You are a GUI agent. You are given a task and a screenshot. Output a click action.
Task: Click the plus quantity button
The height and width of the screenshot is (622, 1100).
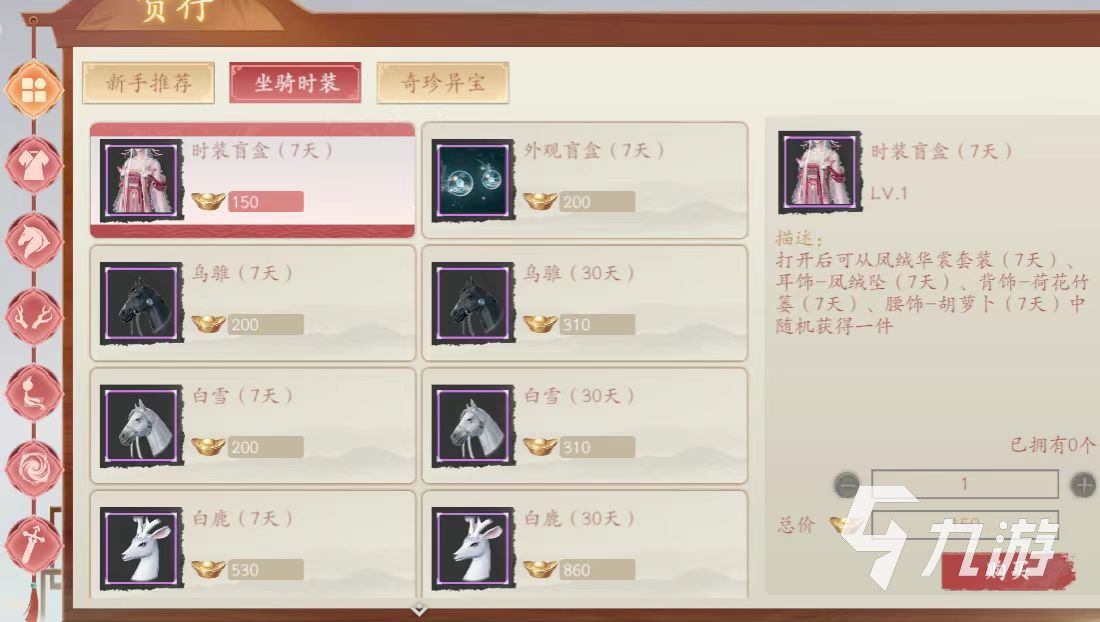1084,485
